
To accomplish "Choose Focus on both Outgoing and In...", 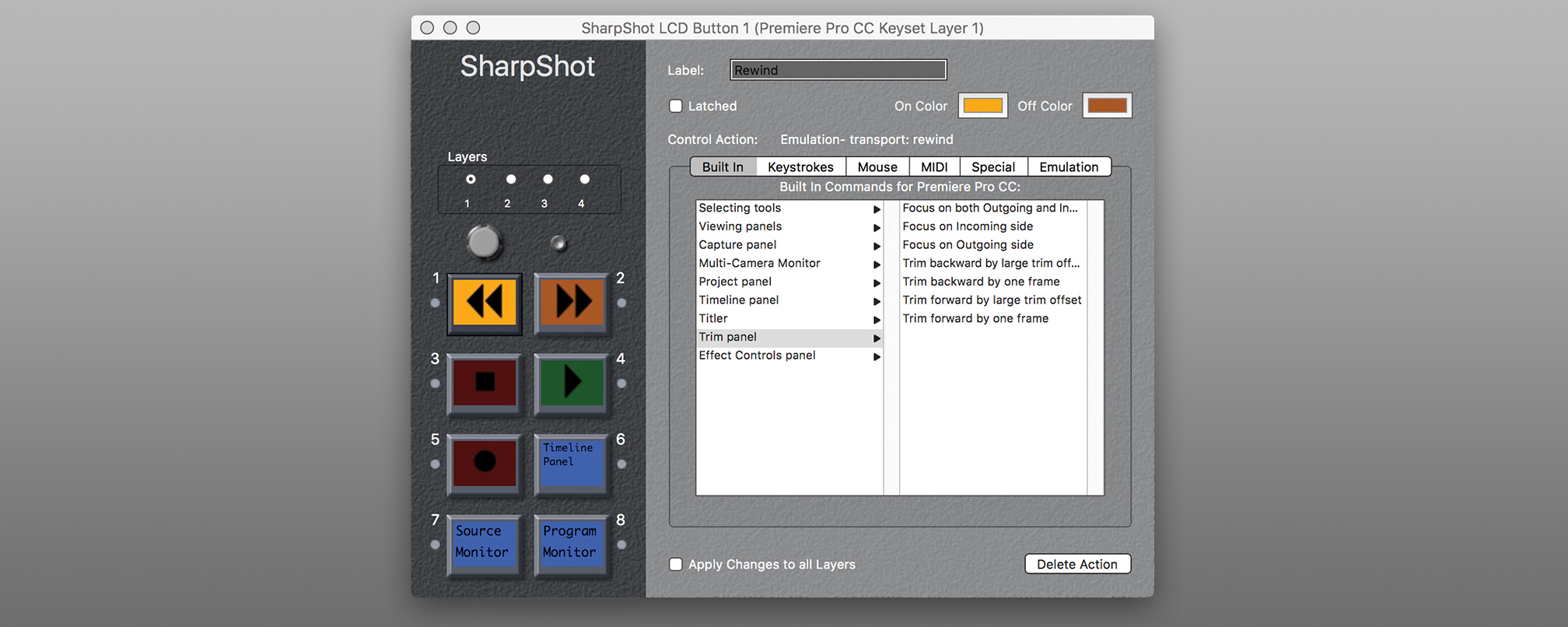I will pyautogui.click(x=990, y=208).
